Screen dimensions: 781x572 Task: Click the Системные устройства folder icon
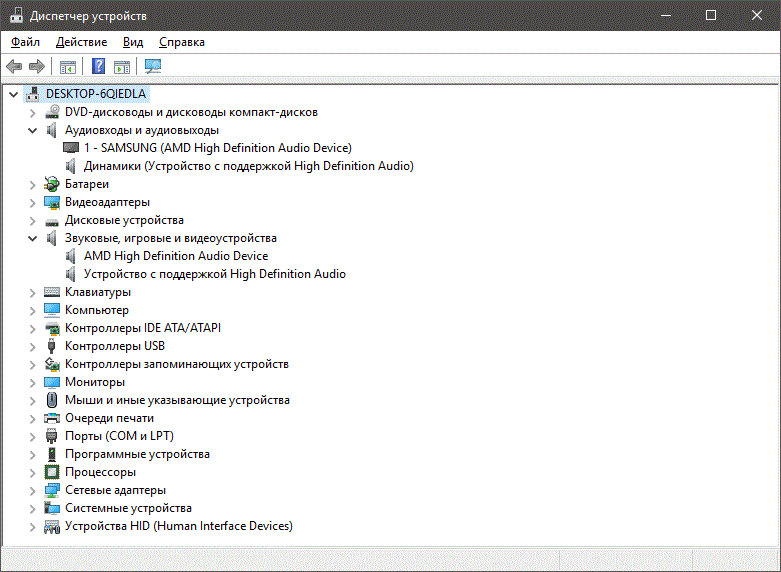52,508
